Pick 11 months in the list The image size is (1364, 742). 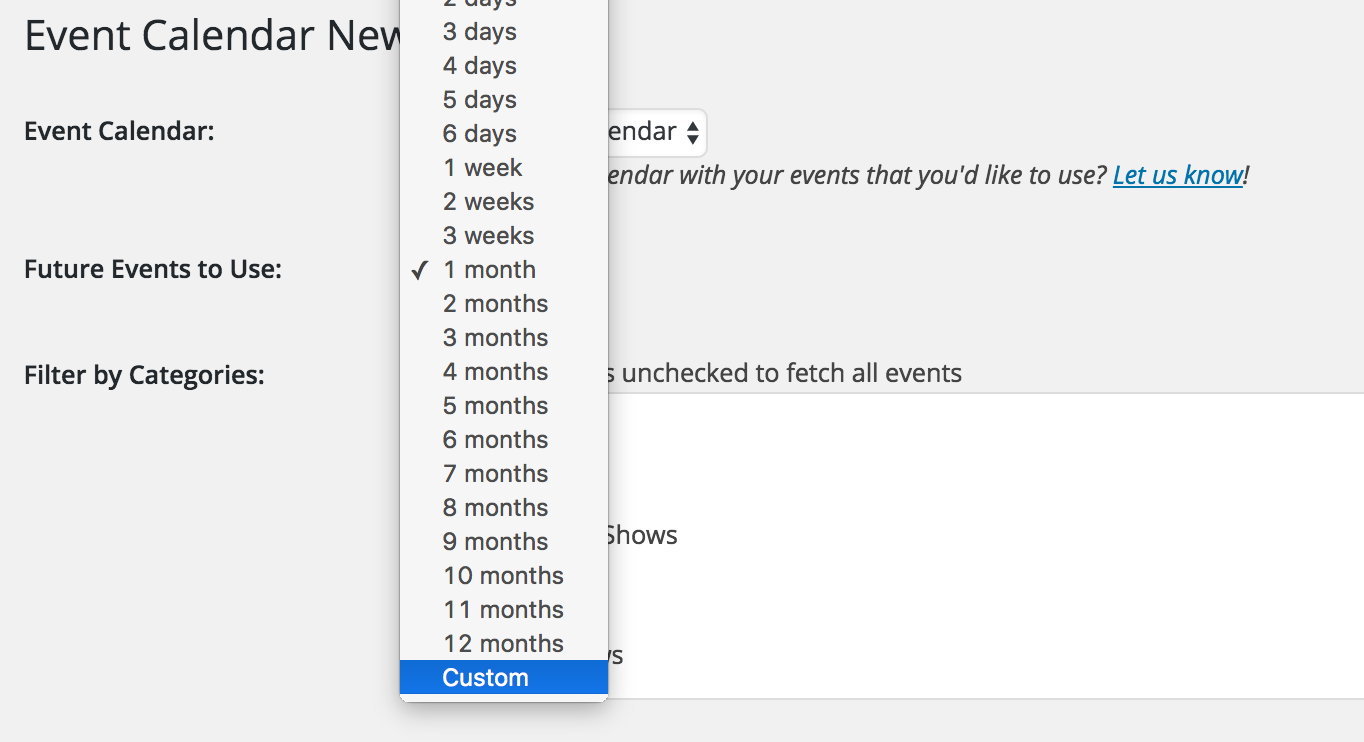point(503,610)
